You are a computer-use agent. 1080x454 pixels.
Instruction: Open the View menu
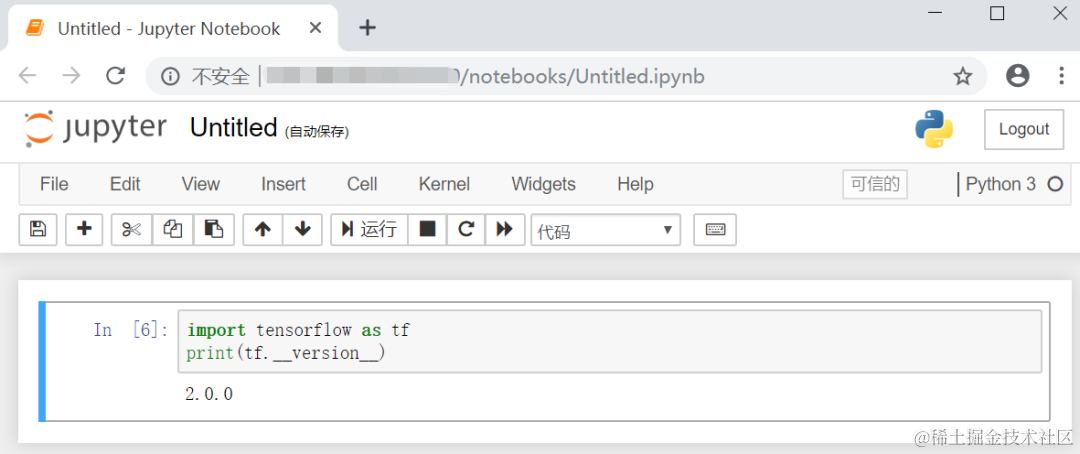point(200,184)
